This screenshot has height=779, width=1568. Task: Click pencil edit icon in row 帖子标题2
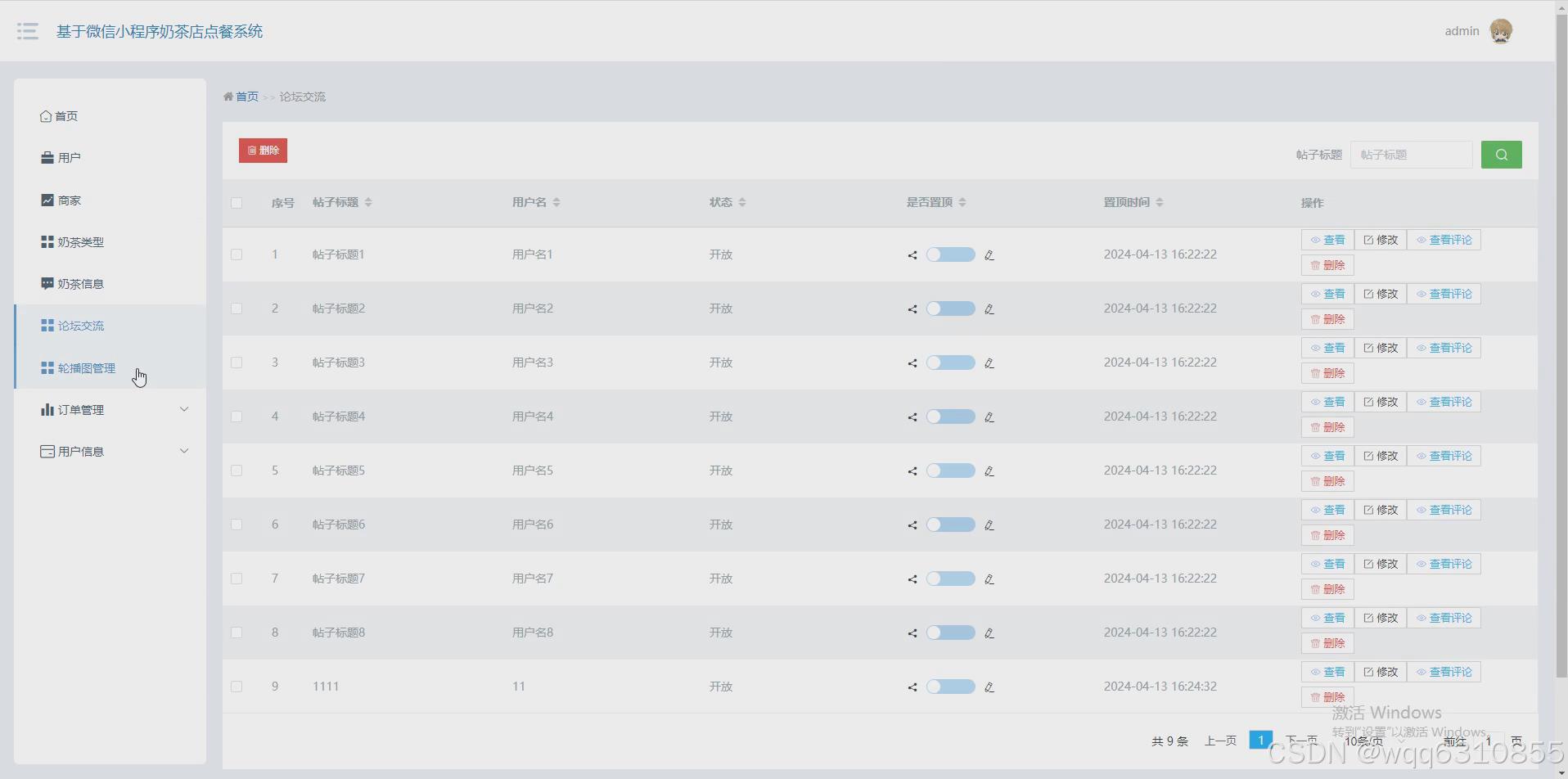click(989, 309)
